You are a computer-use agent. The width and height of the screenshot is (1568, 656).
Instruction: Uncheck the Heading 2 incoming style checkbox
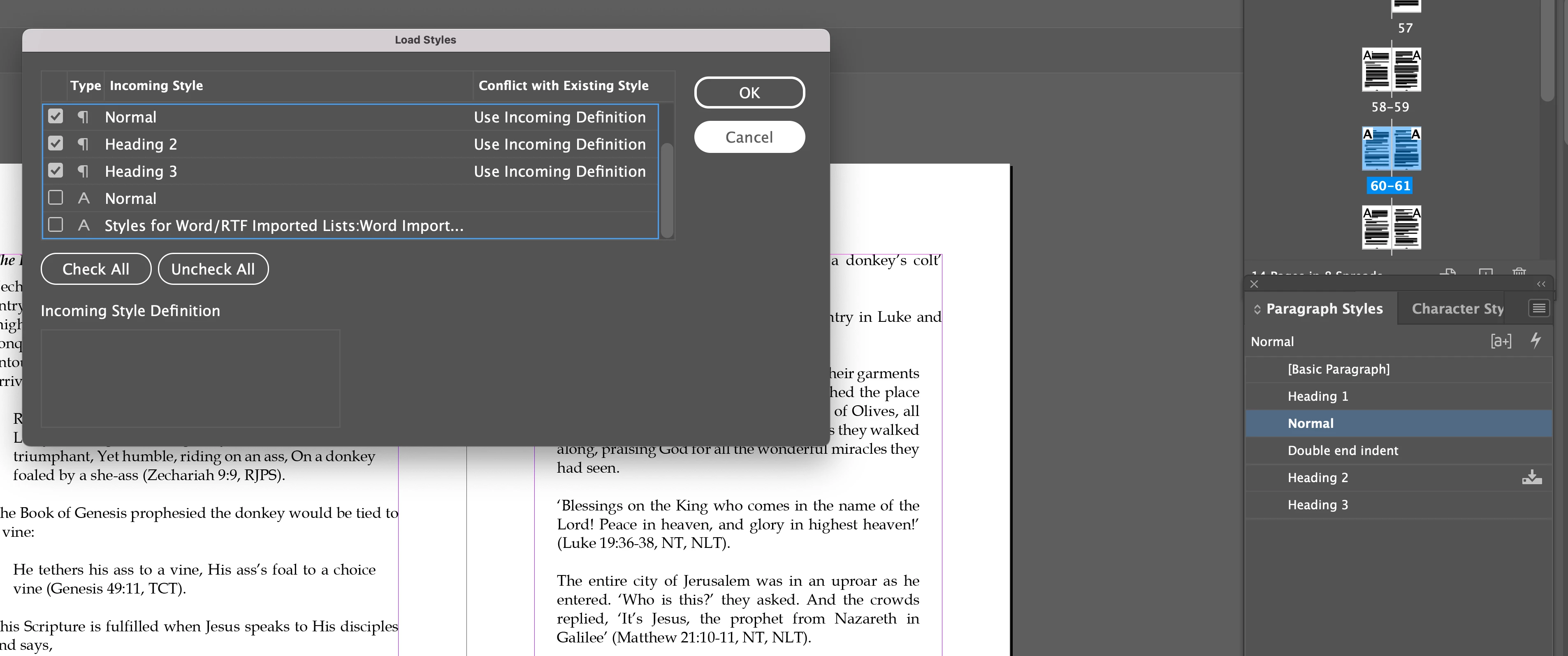click(x=56, y=143)
